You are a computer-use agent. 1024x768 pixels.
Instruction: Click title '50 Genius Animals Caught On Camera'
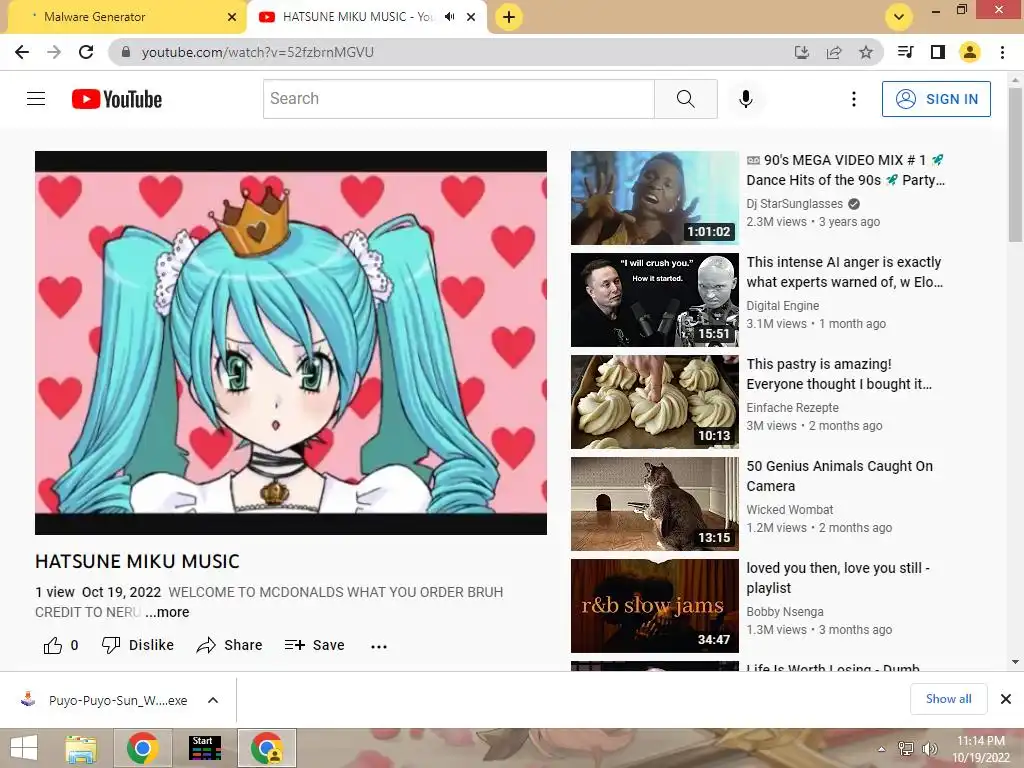[840, 476]
